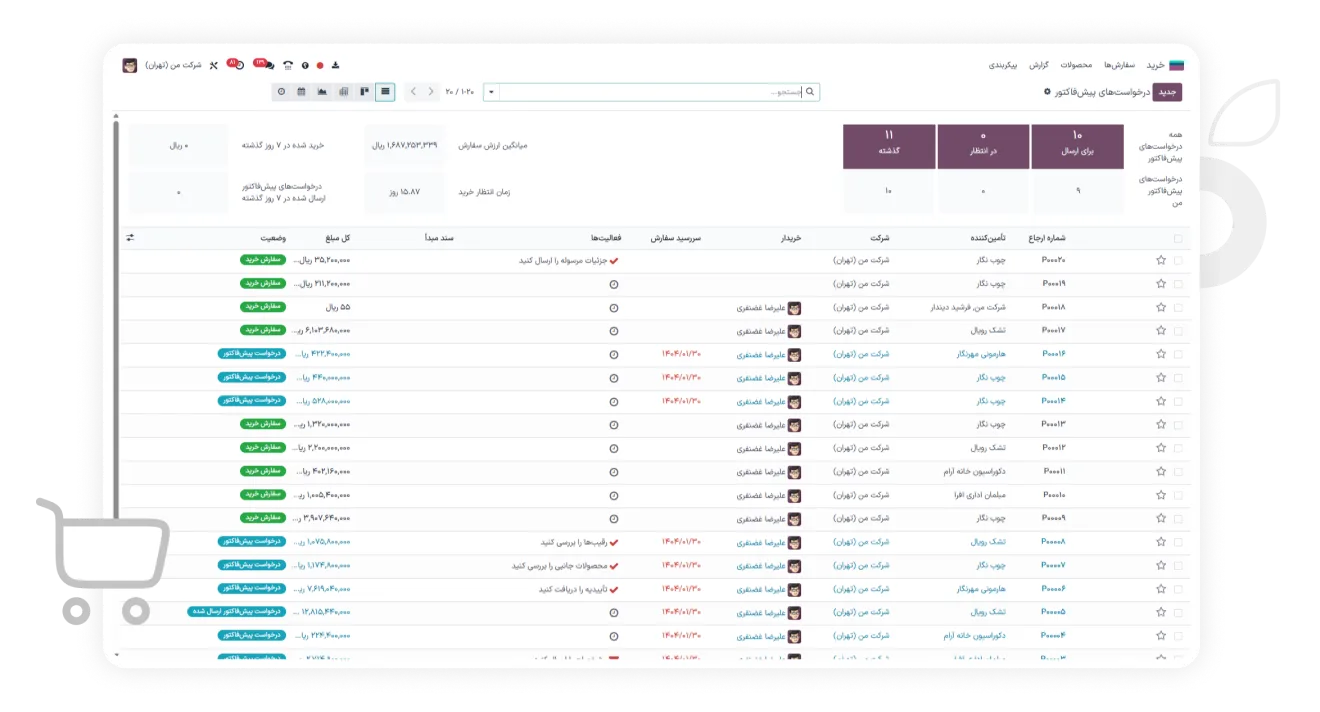Image resolution: width=1320 pixels, height=712 pixels.
Task: Click the جدید button
Action: [1167, 92]
